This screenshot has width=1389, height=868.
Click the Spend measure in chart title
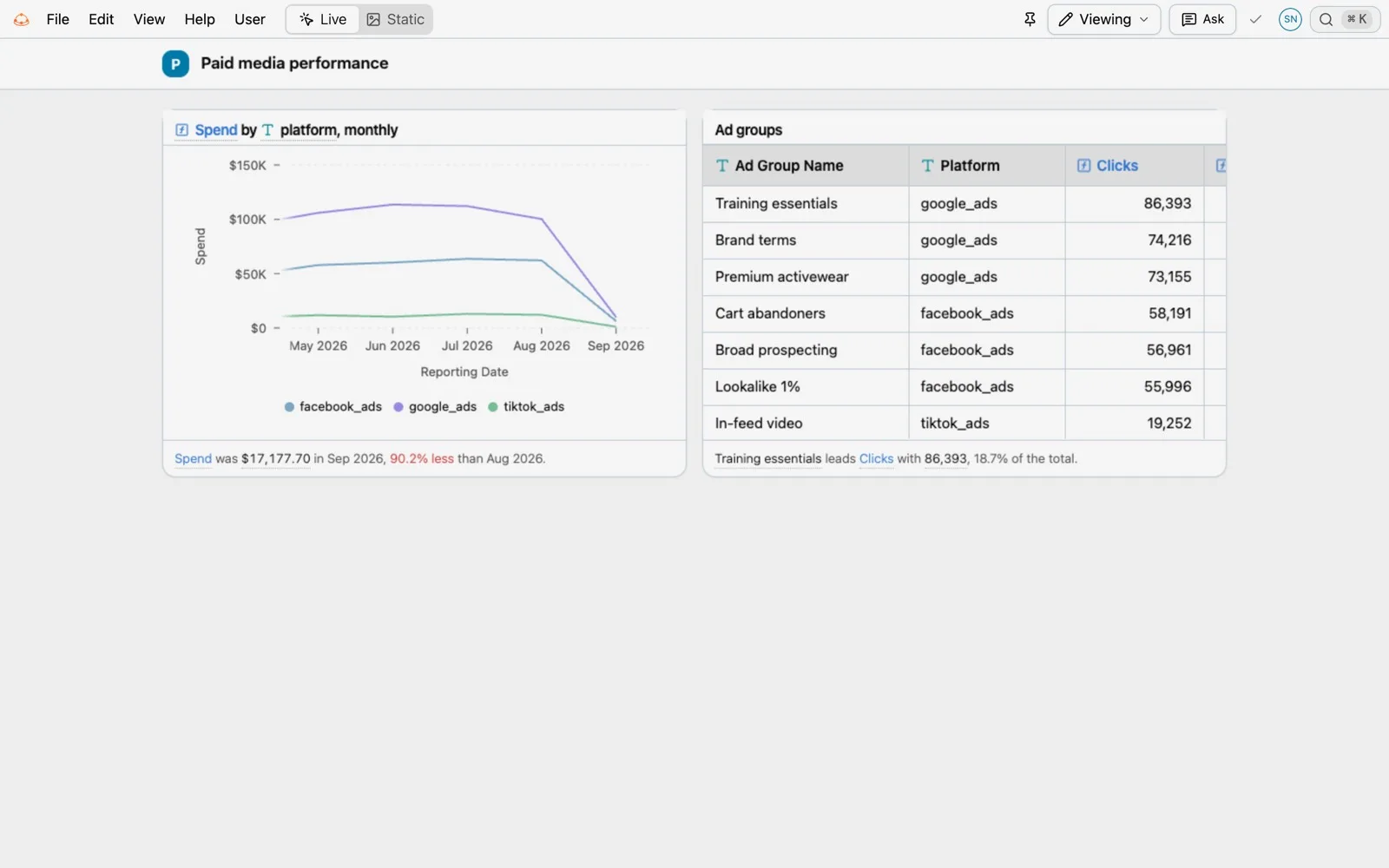pyautogui.click(x=215, y=130)
